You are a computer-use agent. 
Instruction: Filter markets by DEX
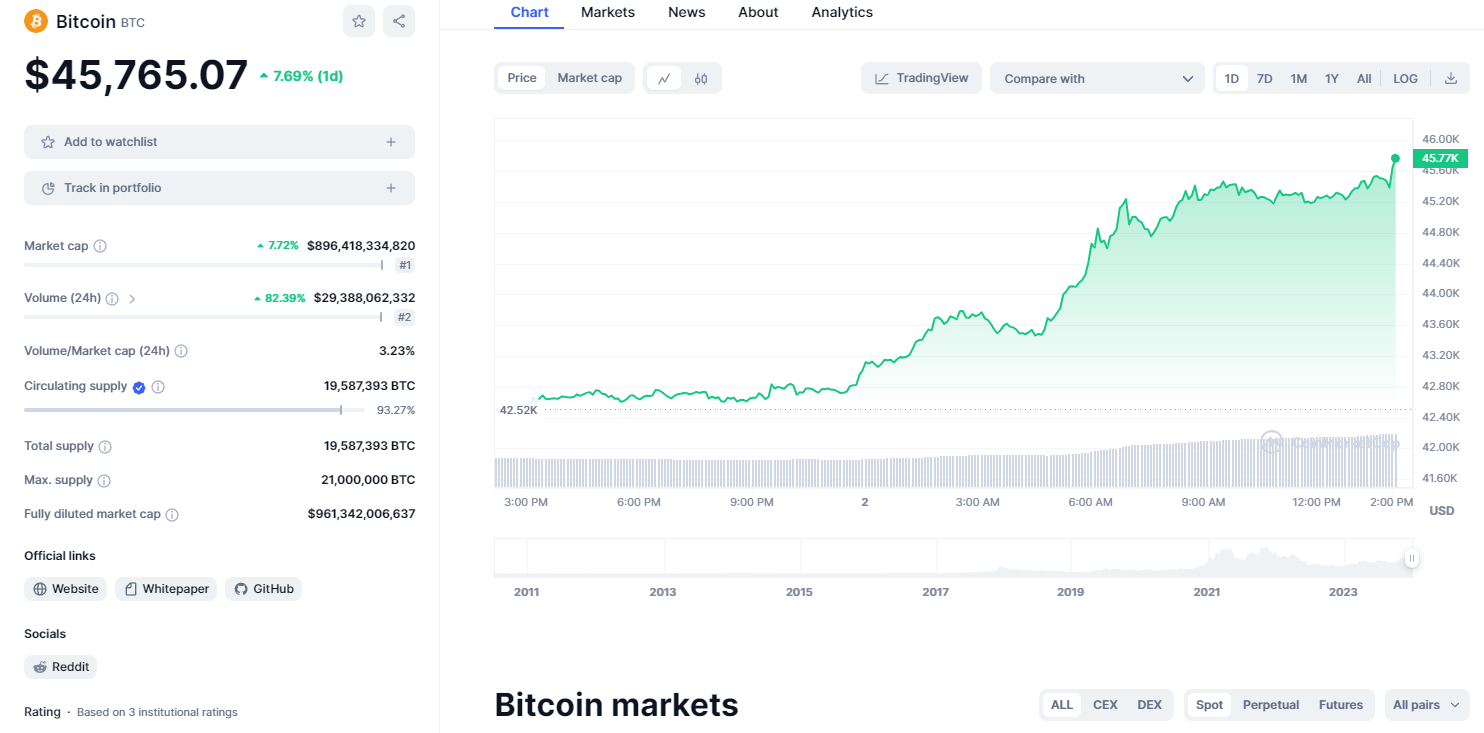point(1150,705)
